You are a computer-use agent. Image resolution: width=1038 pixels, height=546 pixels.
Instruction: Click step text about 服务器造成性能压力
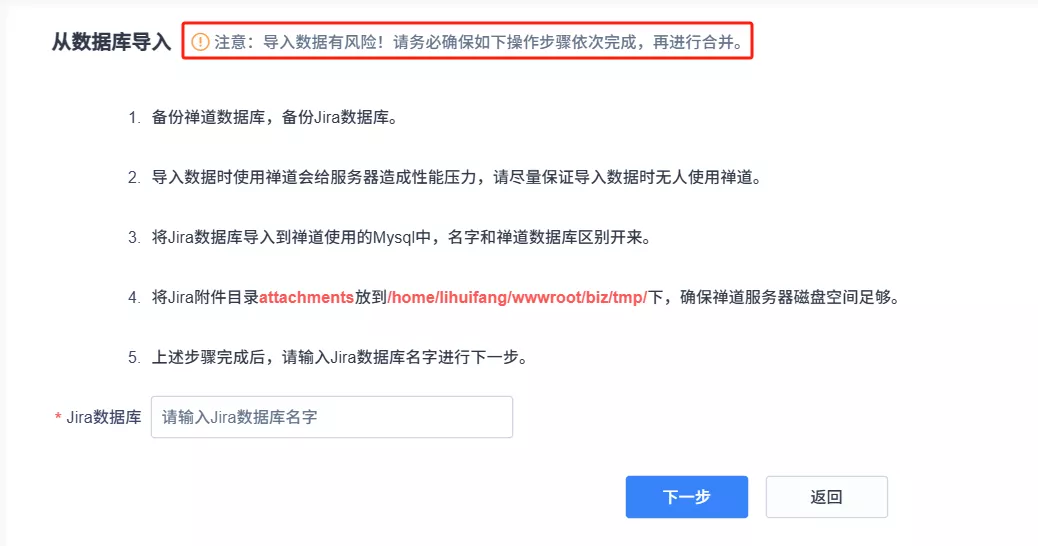(x=457, y=177)
